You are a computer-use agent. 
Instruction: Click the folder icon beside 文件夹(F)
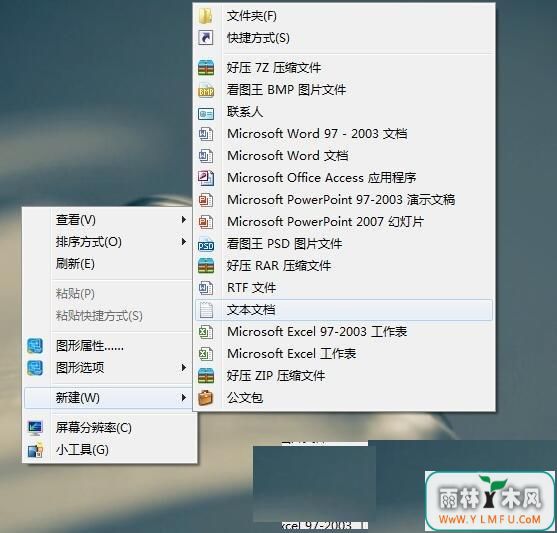pyautogui.click(x=206, y=16)
